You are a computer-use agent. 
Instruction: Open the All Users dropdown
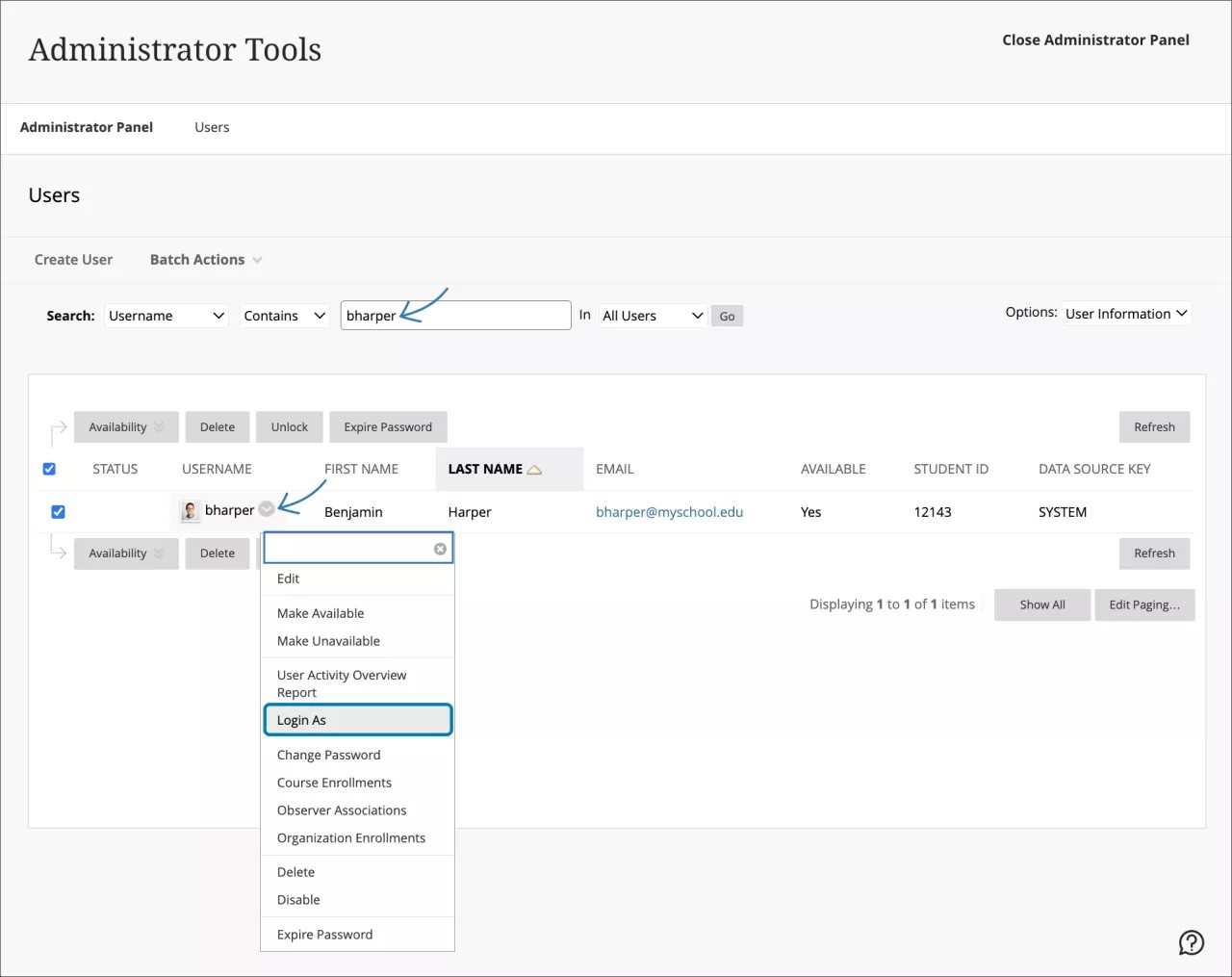(652, 315)
